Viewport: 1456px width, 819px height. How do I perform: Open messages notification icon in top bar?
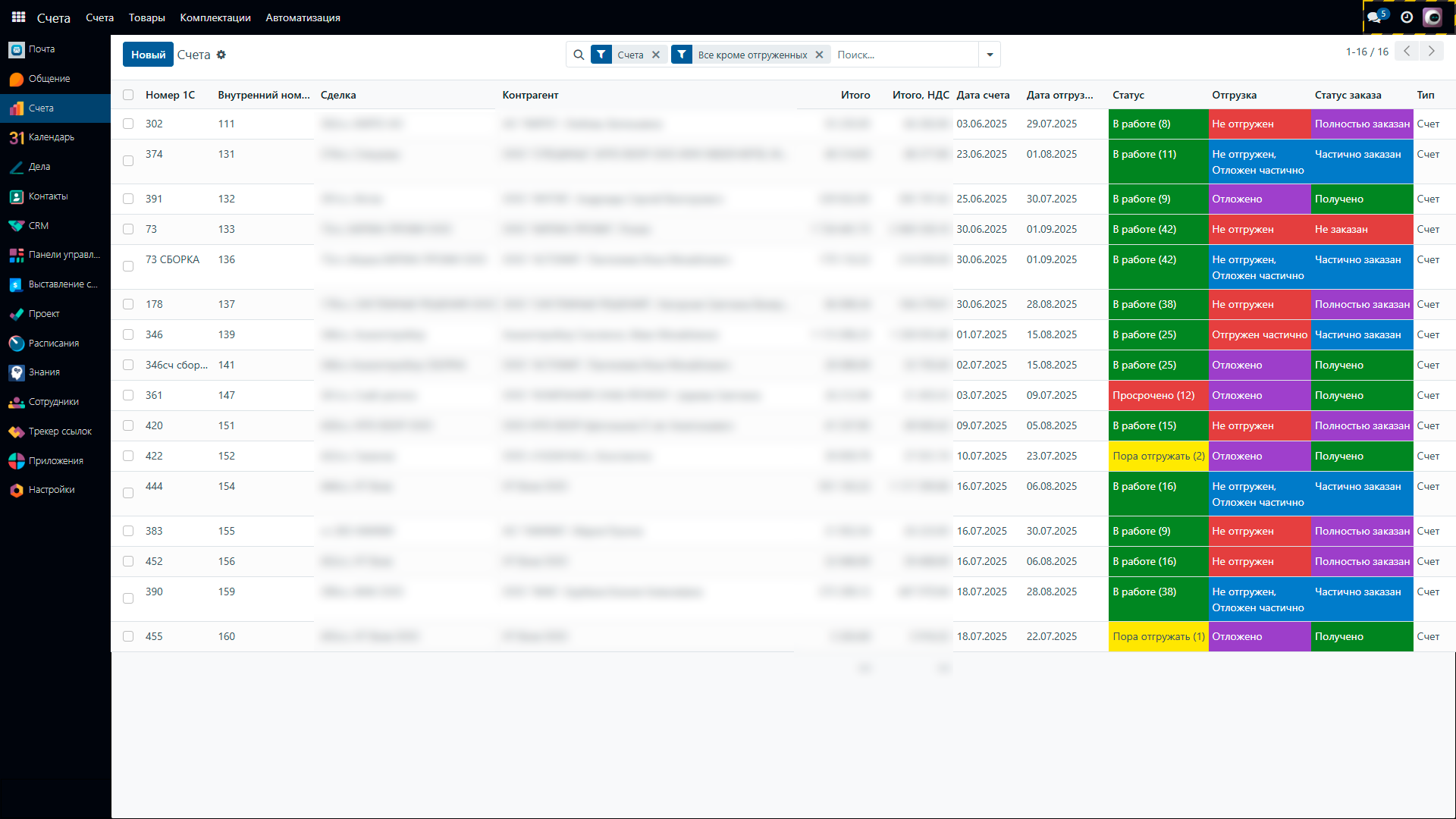pos(1375,17)
